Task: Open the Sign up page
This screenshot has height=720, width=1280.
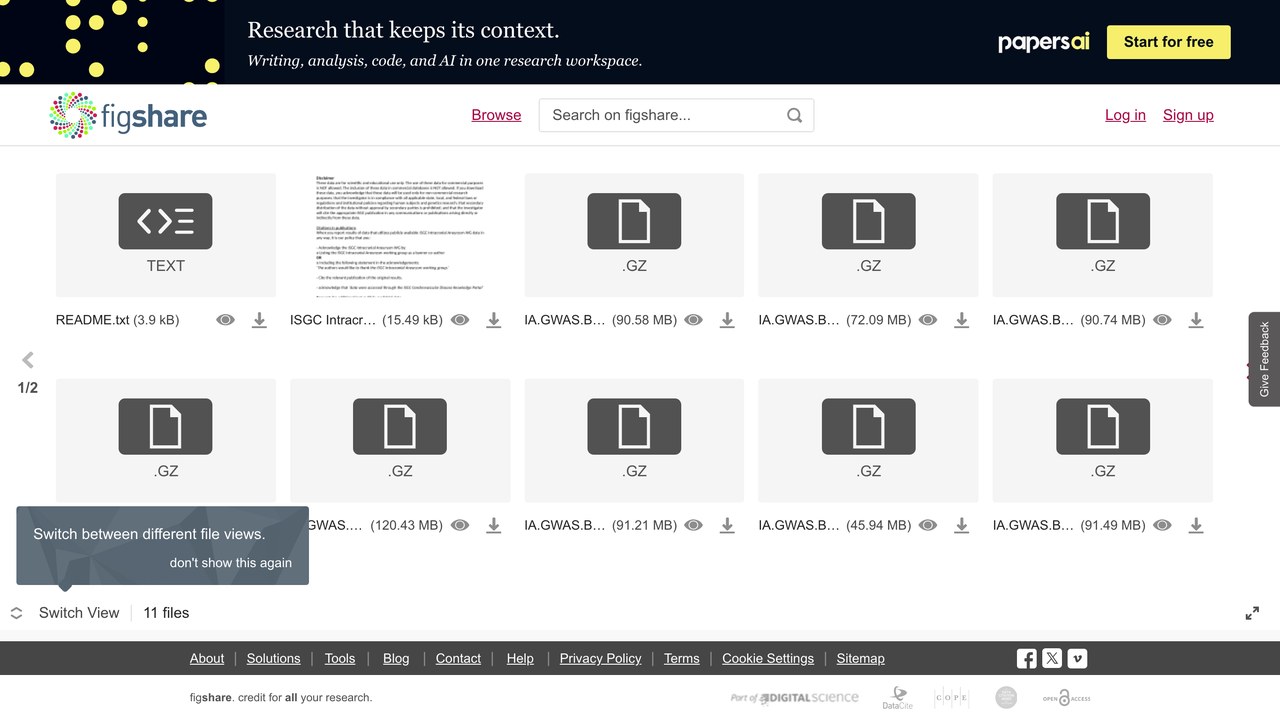Action: [x=1188, y=115]
